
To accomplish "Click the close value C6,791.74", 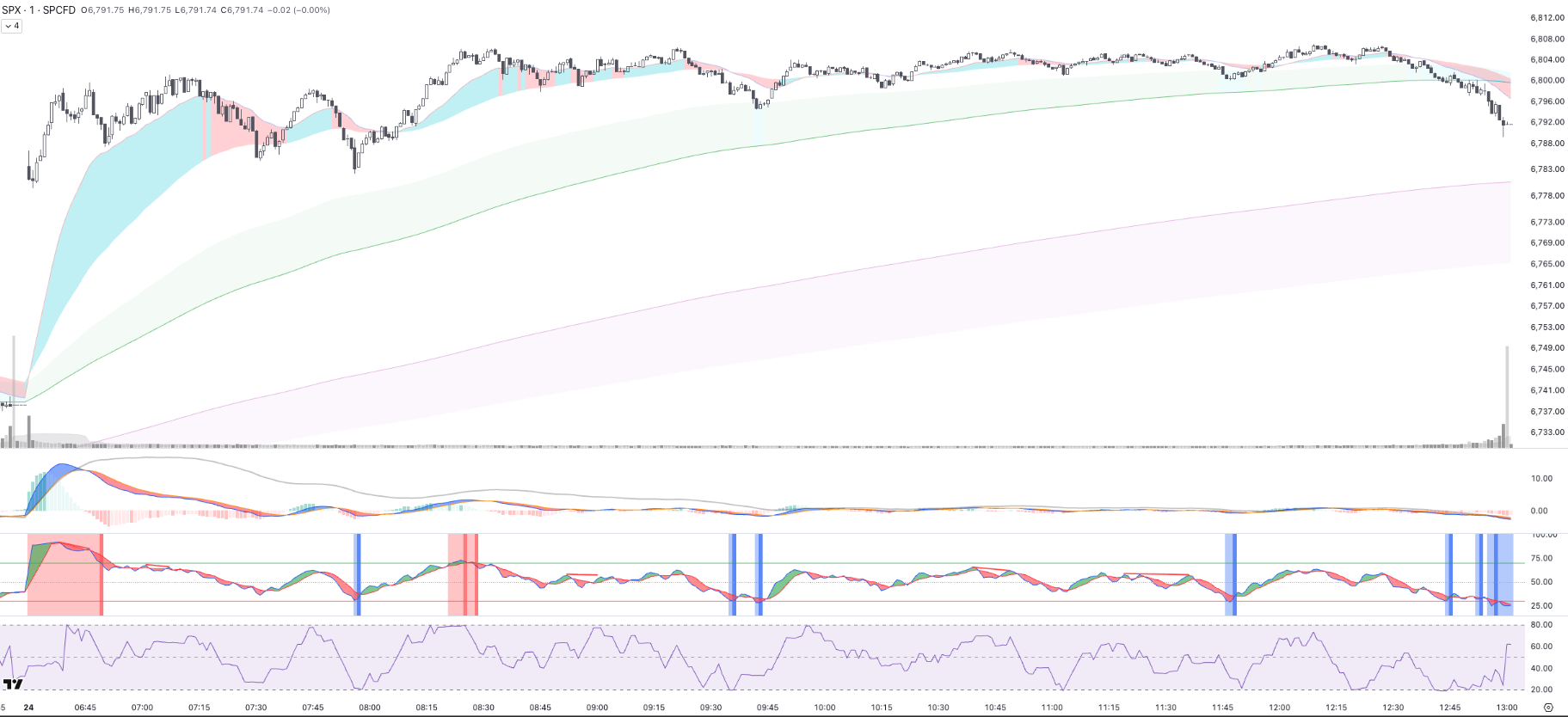I will tap(242, 10).
